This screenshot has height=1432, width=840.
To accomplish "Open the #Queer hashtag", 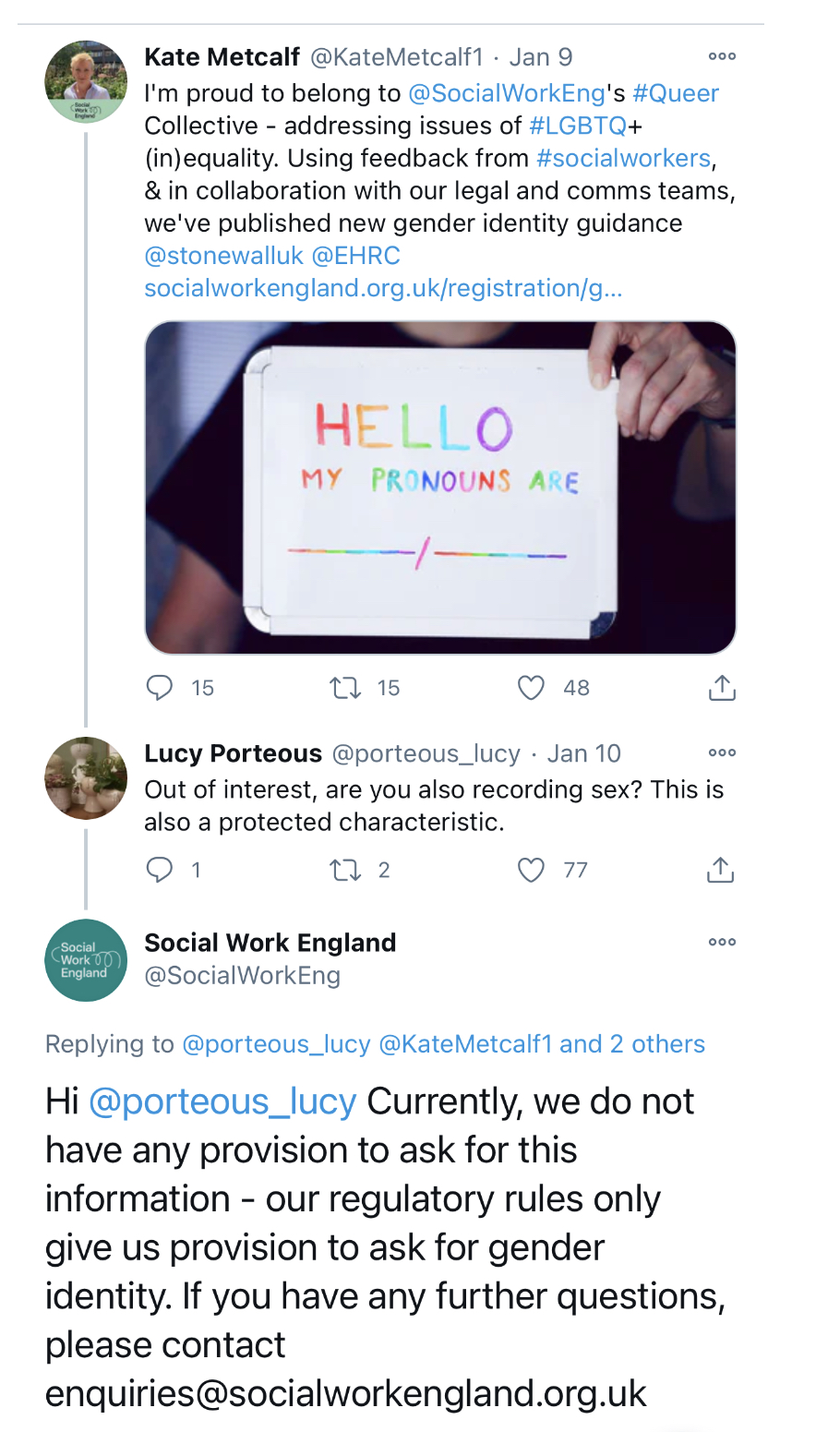I will click(676, 93).
